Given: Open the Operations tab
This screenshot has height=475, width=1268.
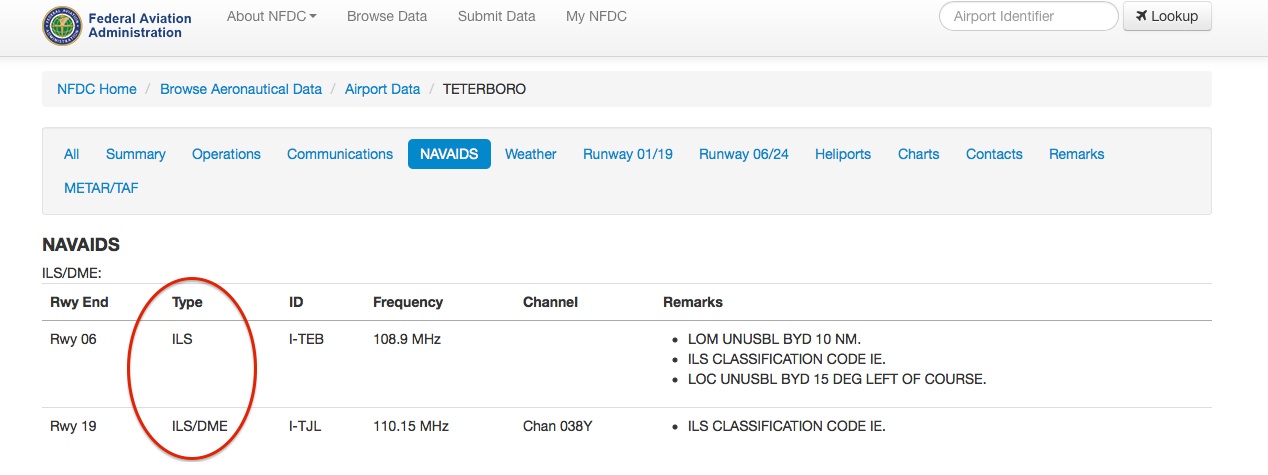Looking at the screenshot, I should tap(226, 154).
